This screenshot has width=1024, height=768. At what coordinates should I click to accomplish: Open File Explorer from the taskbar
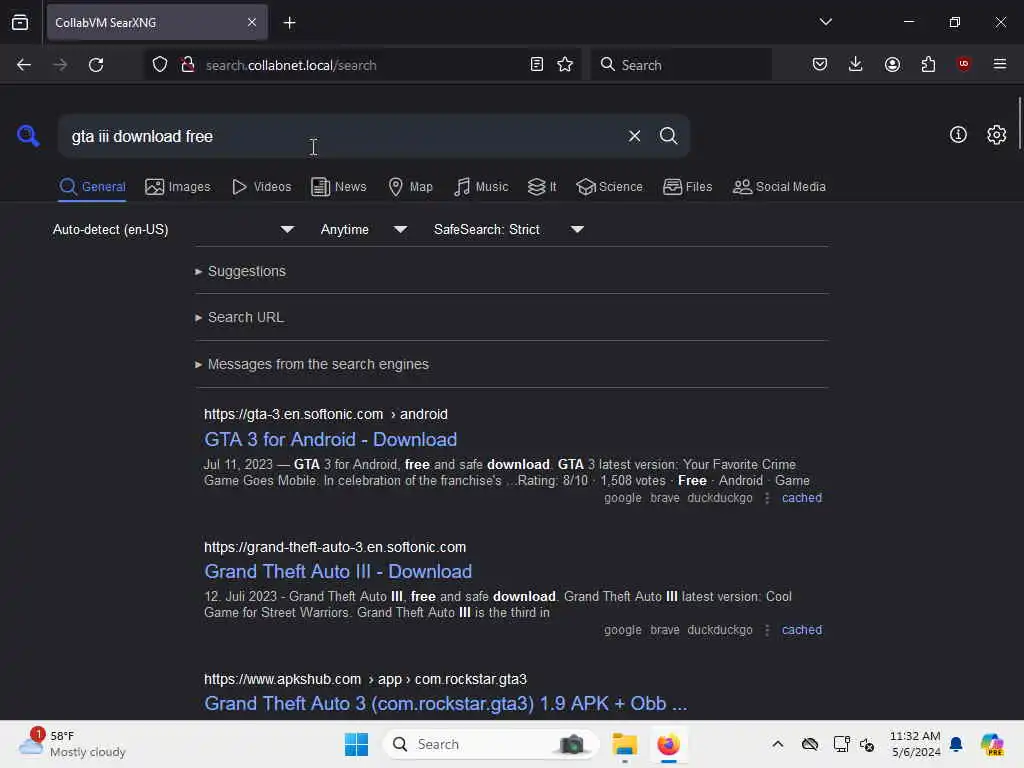[624, 744]
